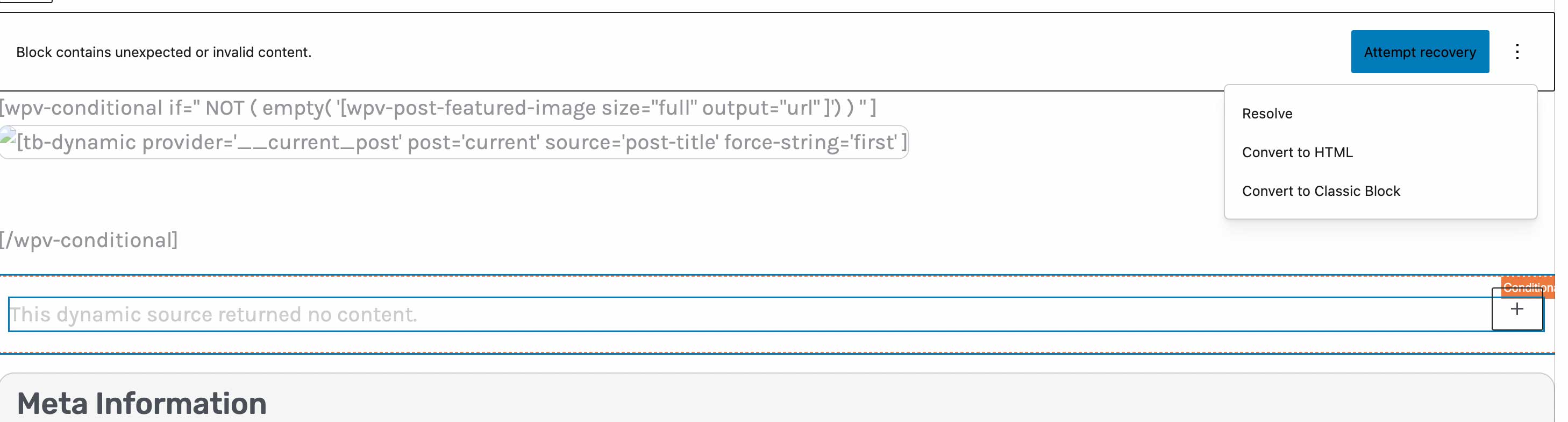The image size is (1568, 422).
Task: Select the tb-dynamic post-title image placeholder
Action: click(x=454, y=143)
